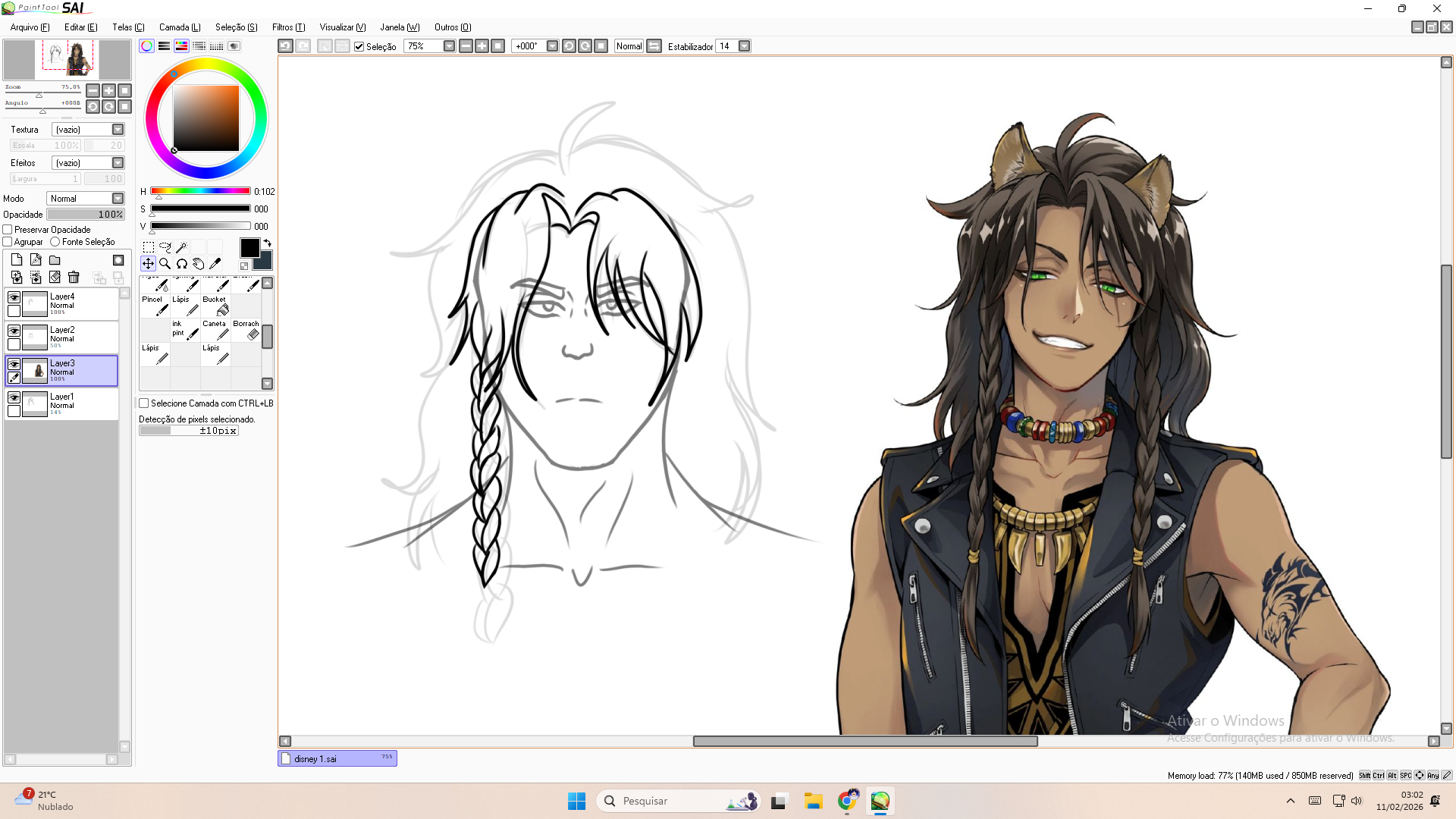This screenshot has height=819, width=1456.
Task: Select the lasso selection tool
Action: coord(165,247)
